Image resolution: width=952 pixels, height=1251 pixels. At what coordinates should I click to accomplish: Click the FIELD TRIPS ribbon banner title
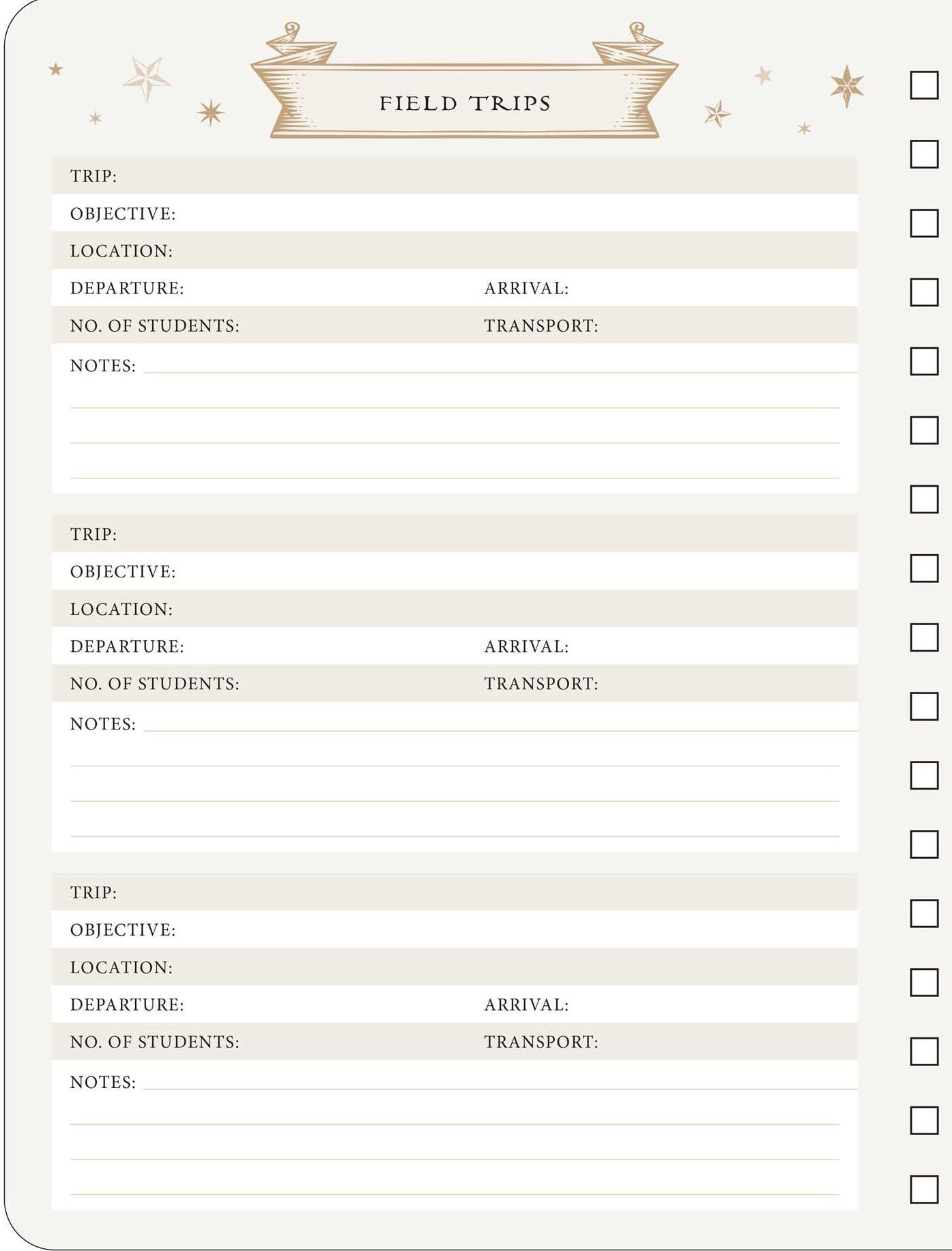point(465,103)
